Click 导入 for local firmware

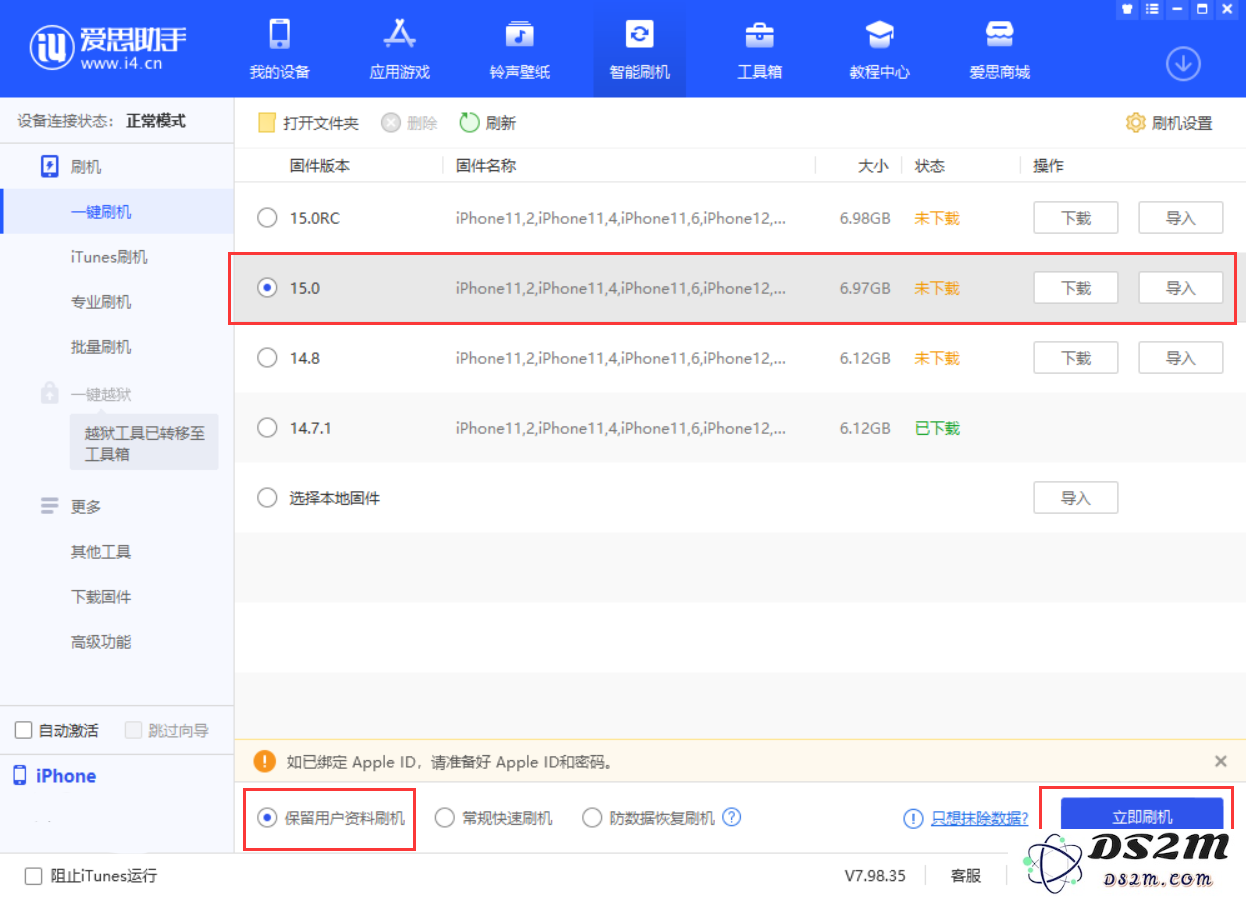coord(1075,498)
